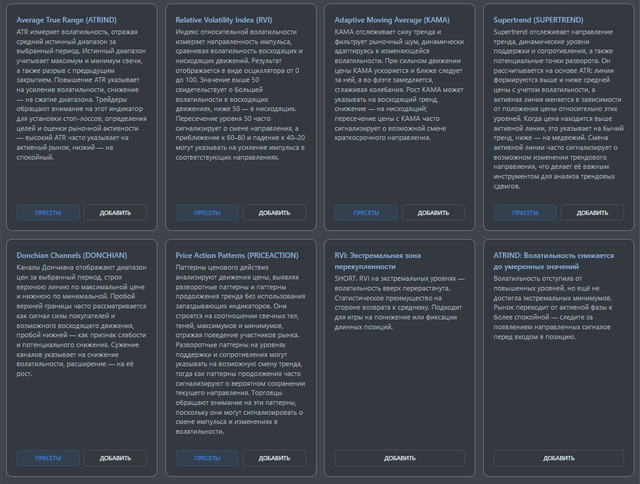Select the 'Волатильность отступила от повышенных уровней' description
The image size is (640, 484).
(553, 307)
